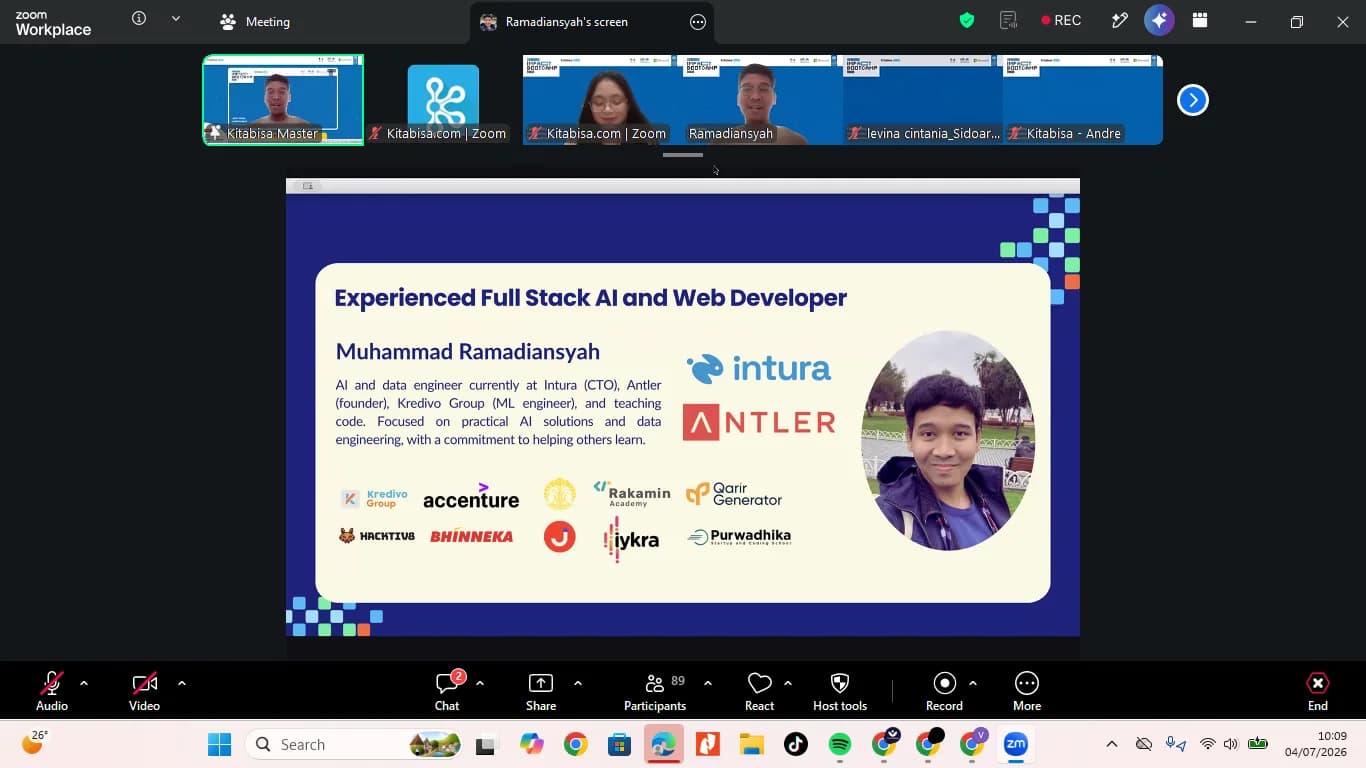Open Microsoft Store from the taskbar
This screenshot has height=768, width=1366.
coord(620,744)
